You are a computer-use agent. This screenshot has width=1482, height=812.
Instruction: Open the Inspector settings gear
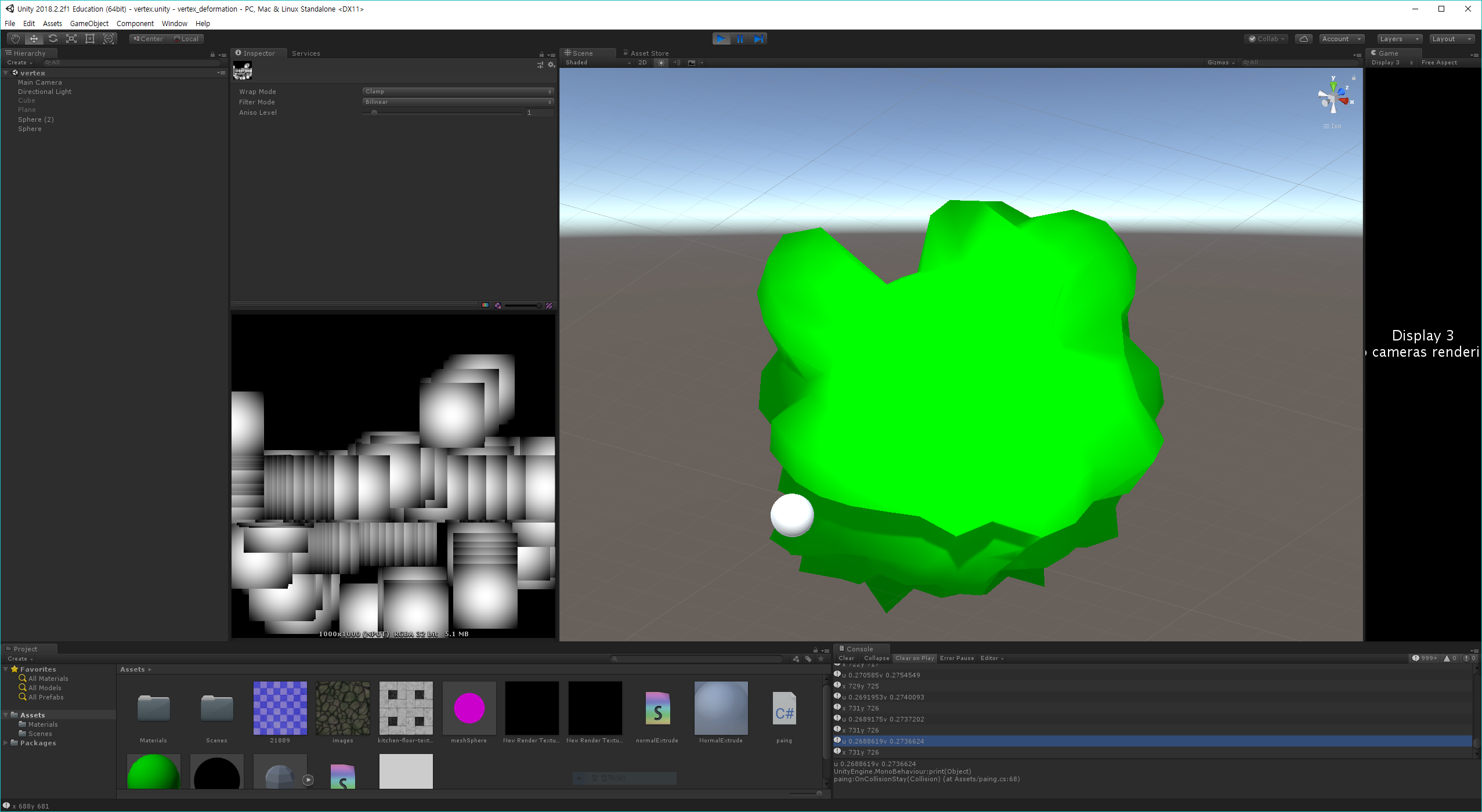click(x=551, y=65)
